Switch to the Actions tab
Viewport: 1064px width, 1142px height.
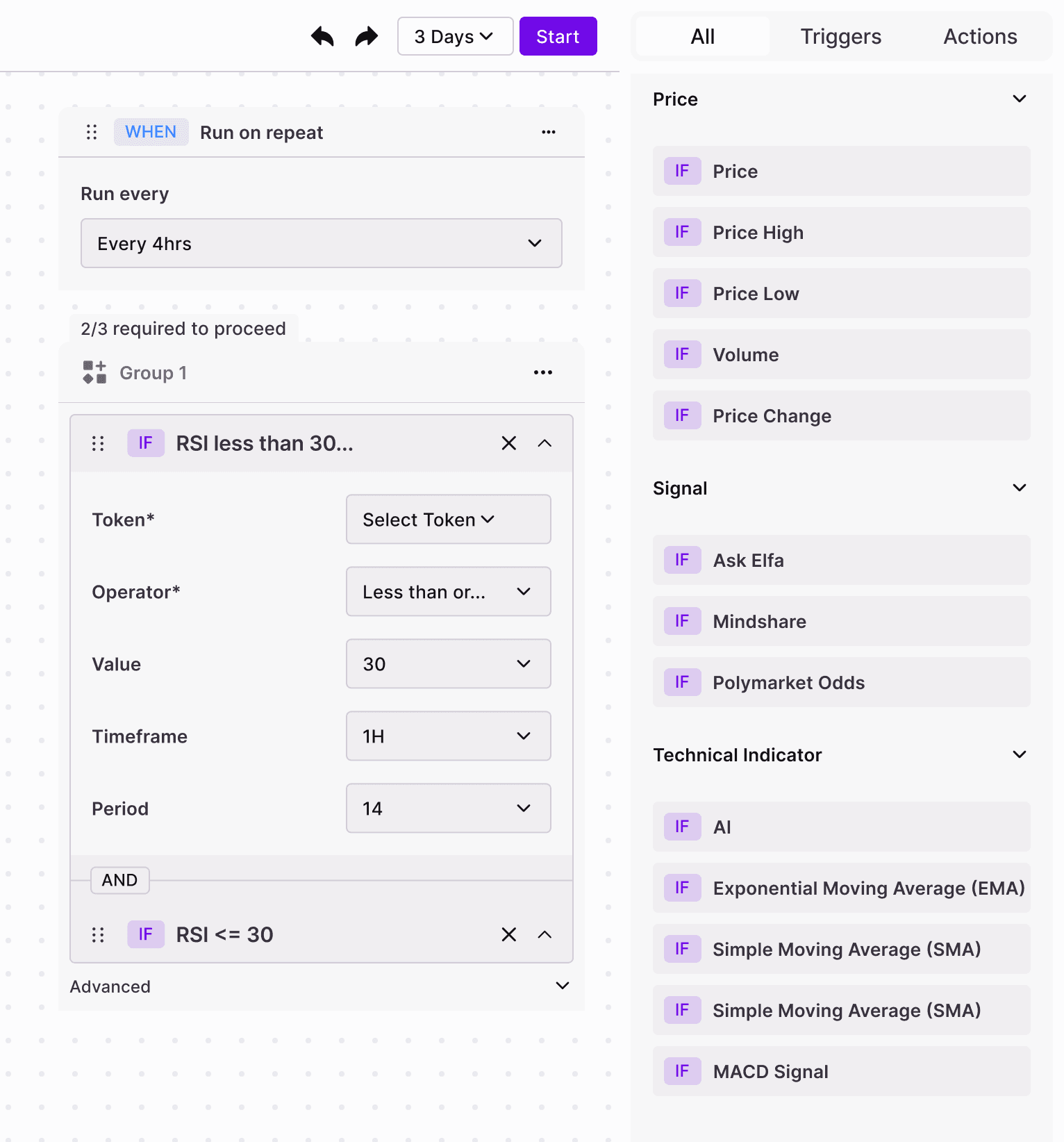[979, 36]
